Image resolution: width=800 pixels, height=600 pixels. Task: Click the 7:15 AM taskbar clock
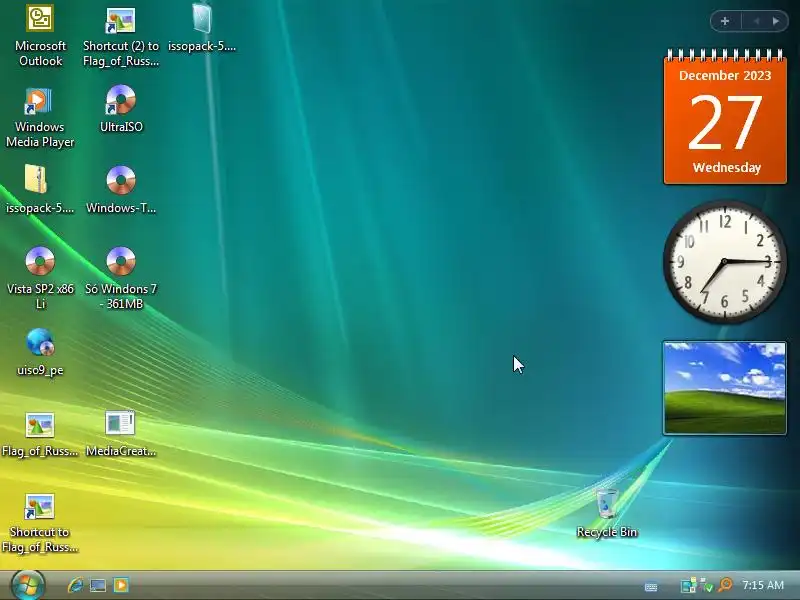pos(763,585)
